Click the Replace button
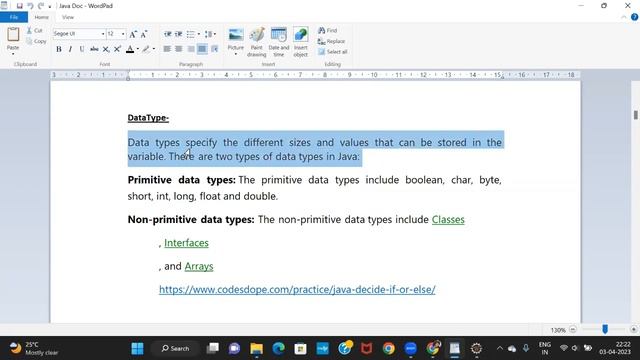The height and width of the screenshot is (360, 640). tap(331, 41)
